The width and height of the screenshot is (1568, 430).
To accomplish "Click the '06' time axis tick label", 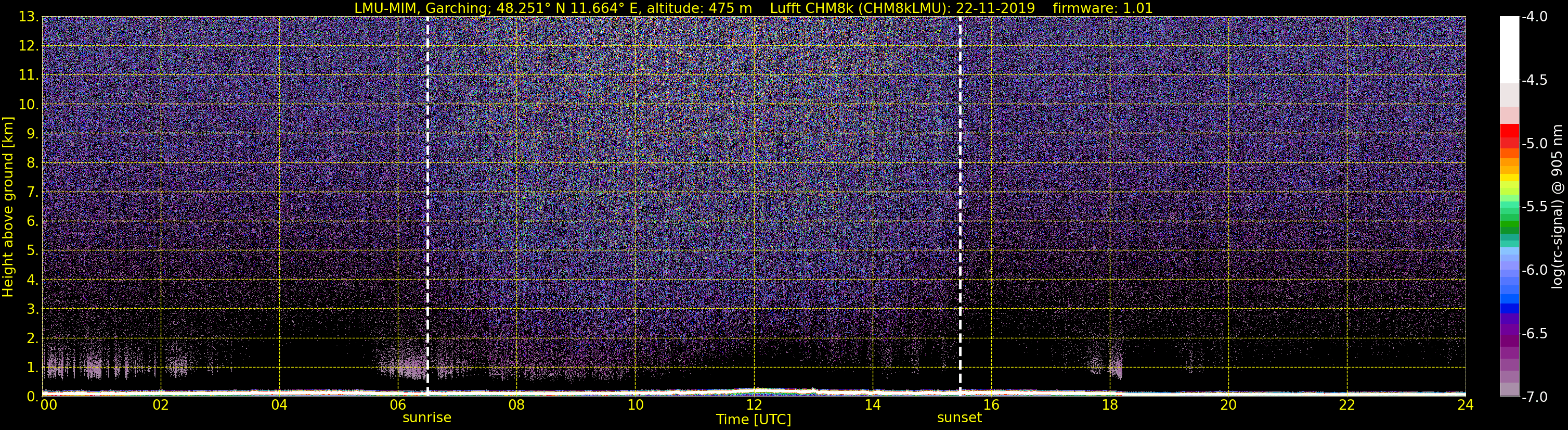I will (397, 405).
